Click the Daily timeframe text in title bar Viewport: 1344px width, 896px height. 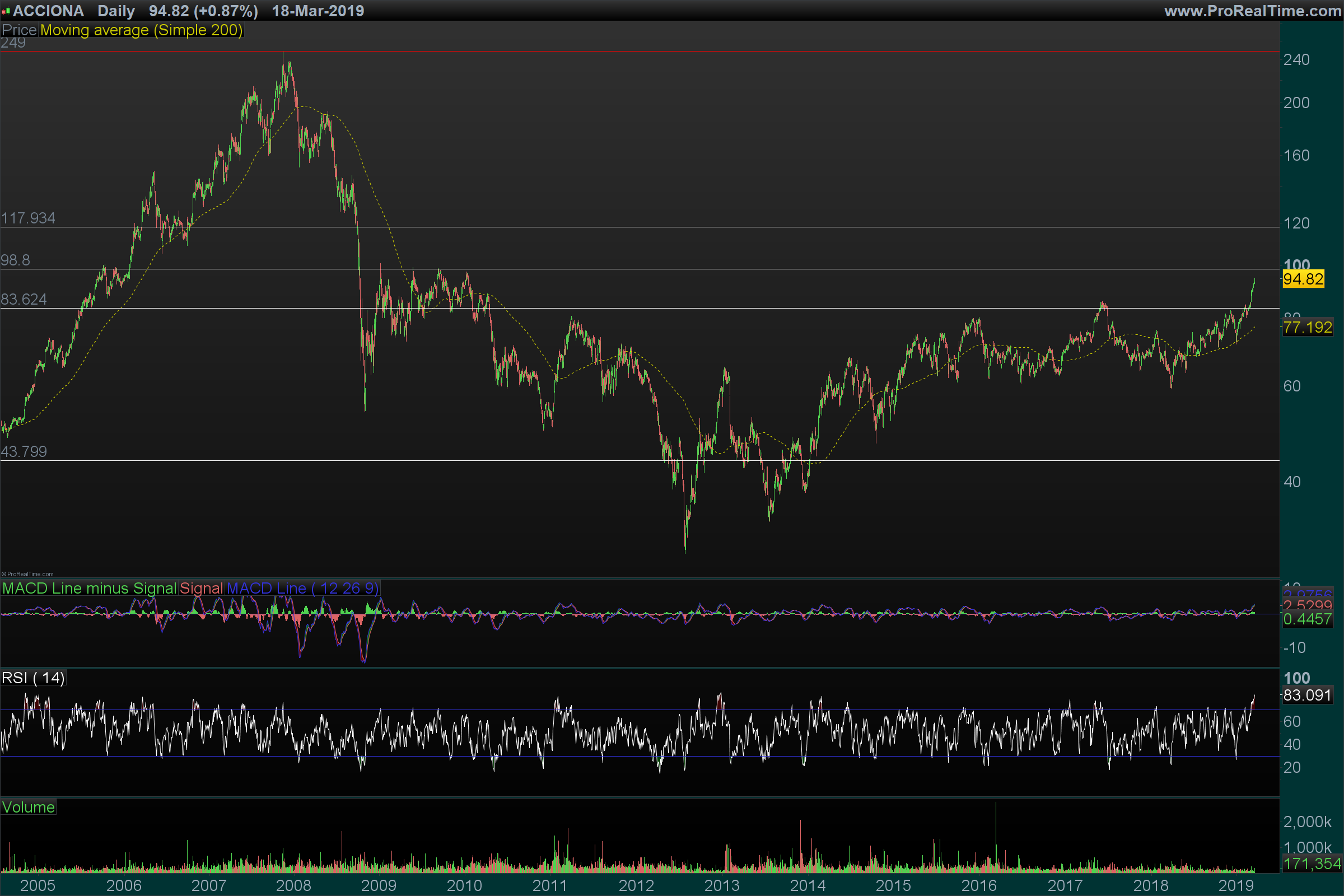coord(116,11)
